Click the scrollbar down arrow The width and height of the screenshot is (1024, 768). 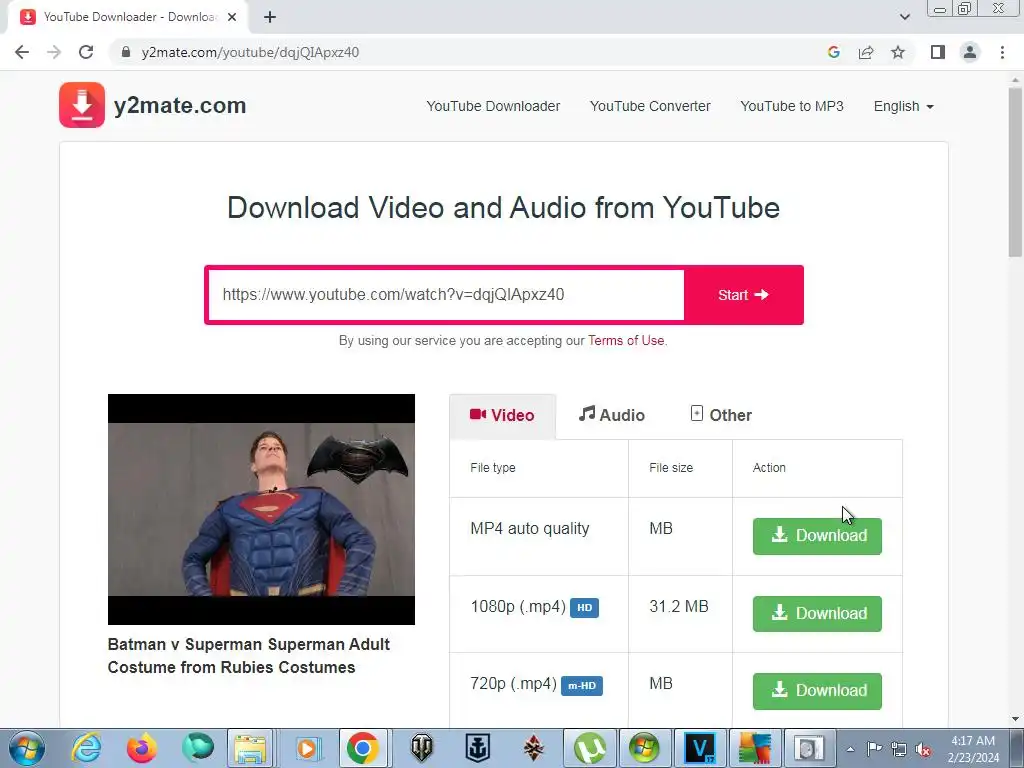click(1015, 719)
